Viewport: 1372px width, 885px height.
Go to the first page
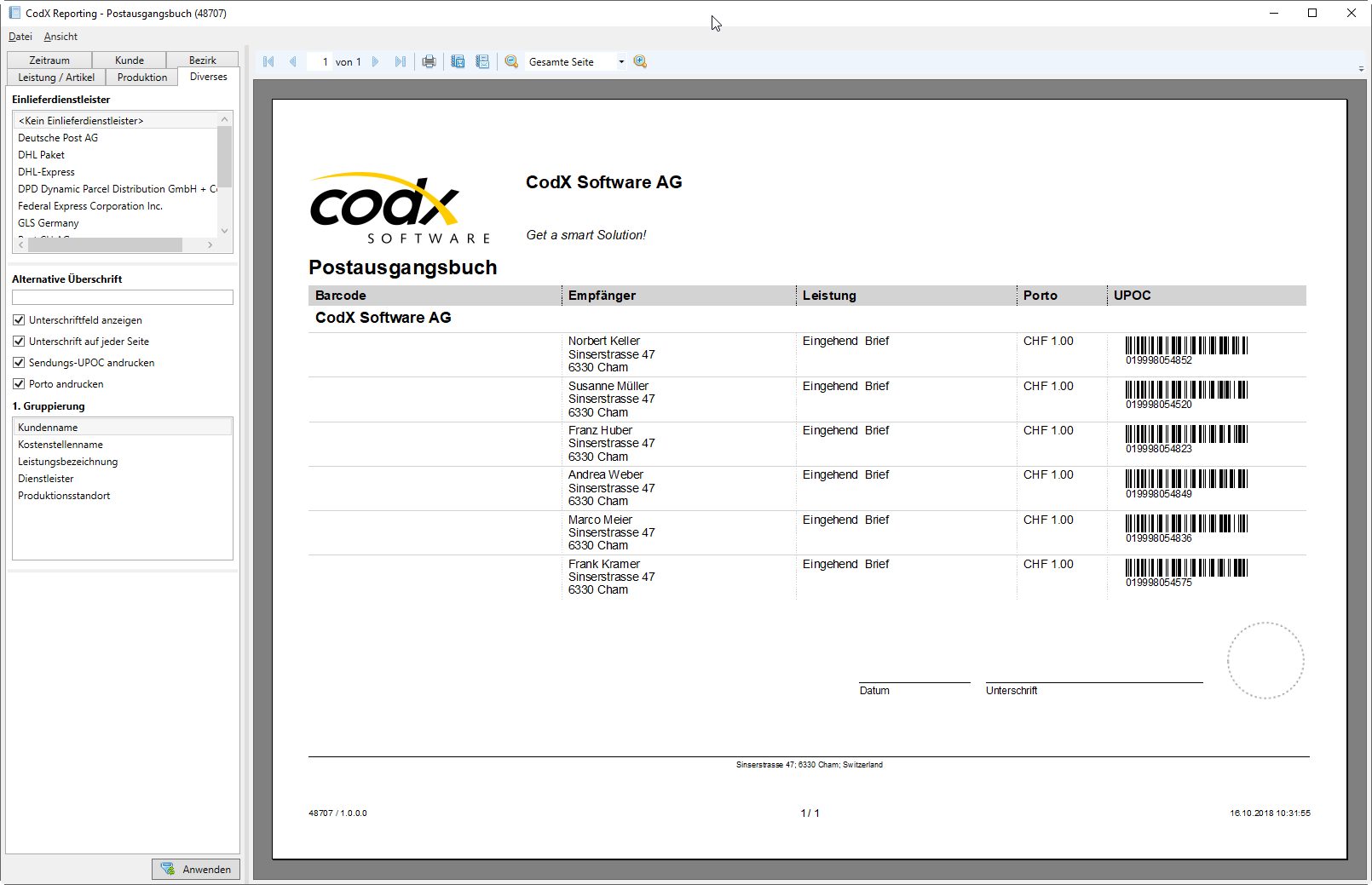[268, 61]
